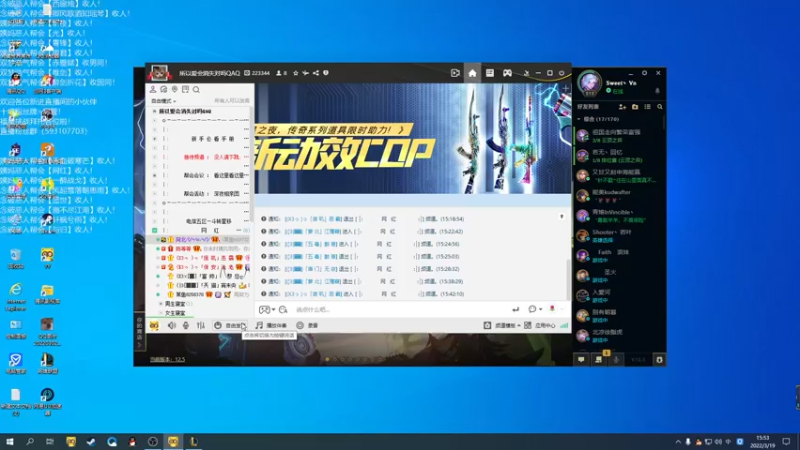This screenshot has height=450, width=800.
Task: Open the YY home tab icon
Action: pyautogui.click(x=472, y=73)
